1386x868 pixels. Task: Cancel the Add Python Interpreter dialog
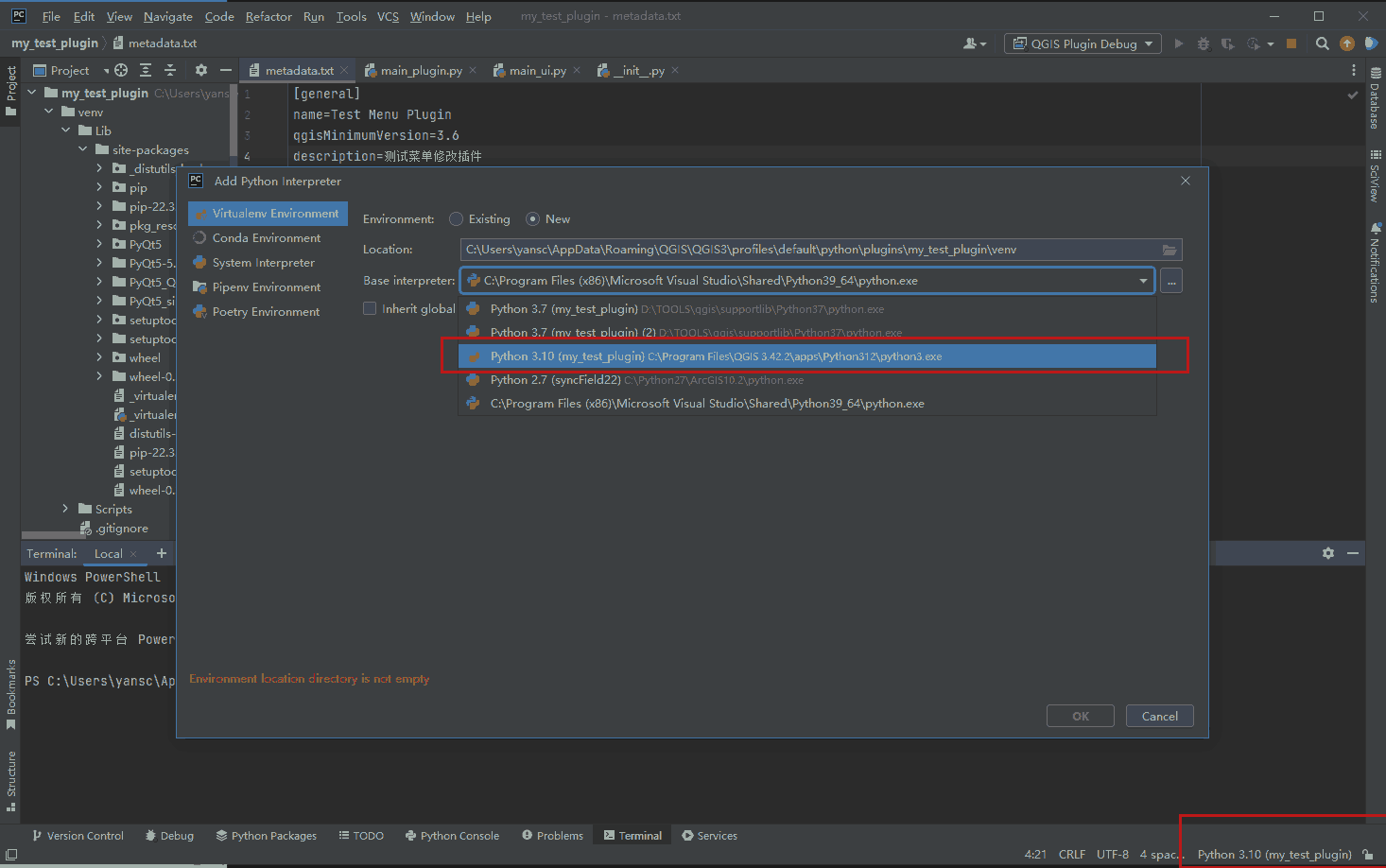pyautogui.click(x=1160, y=716)
